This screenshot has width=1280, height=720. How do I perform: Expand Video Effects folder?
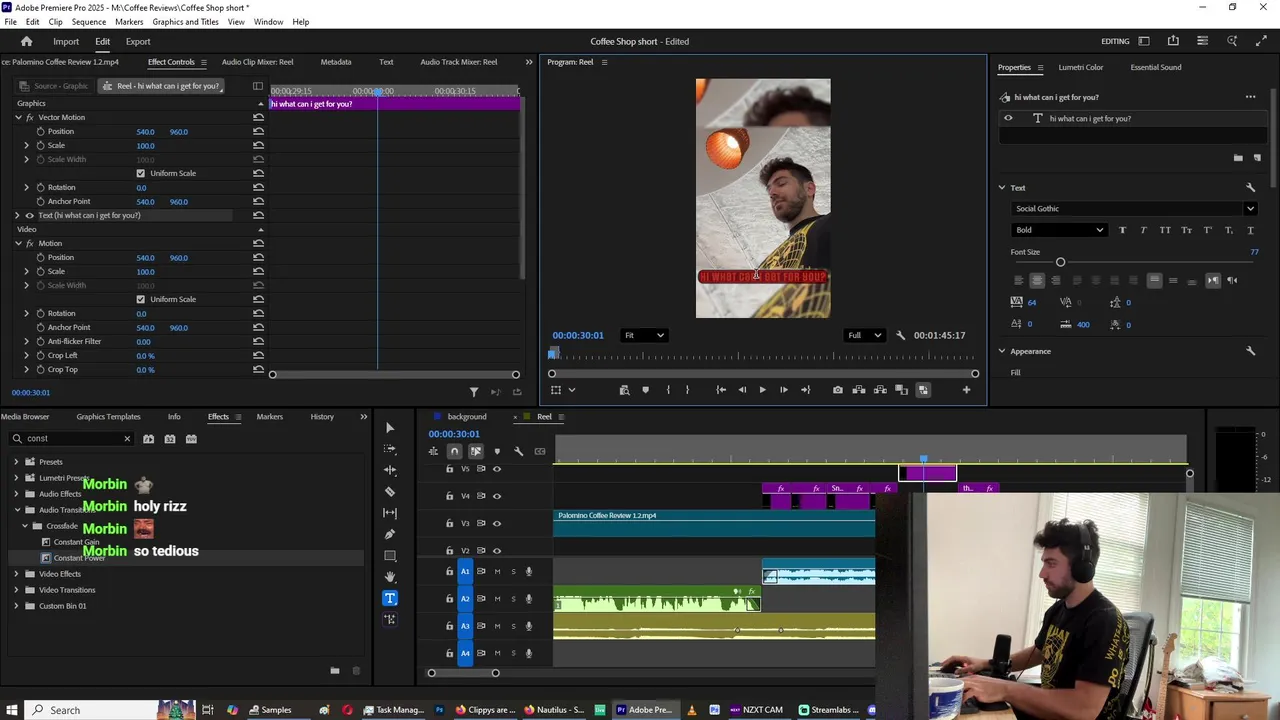coord(16,574)
